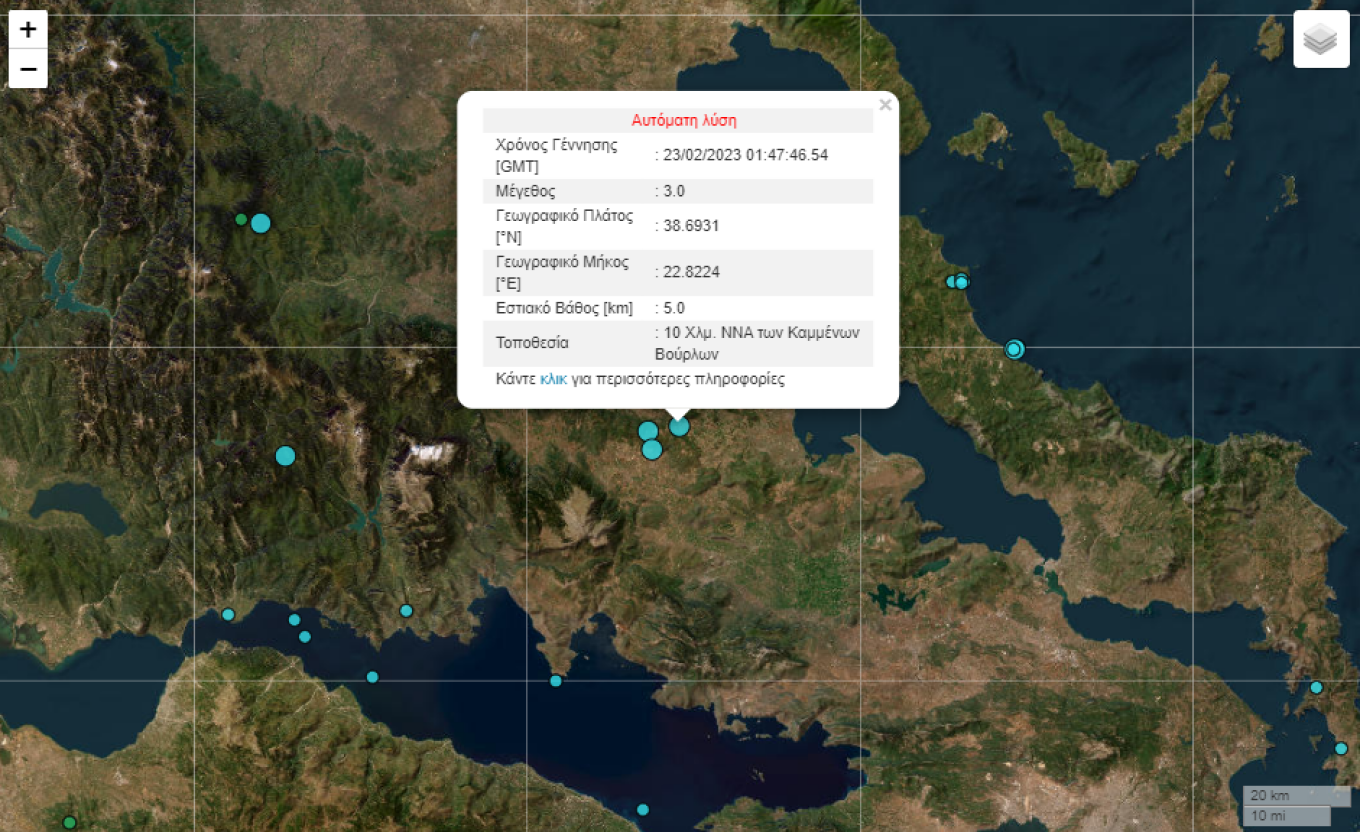Zoom in on the map
1360x832 pixels.
pyautogui.click(x=28, y=29)
